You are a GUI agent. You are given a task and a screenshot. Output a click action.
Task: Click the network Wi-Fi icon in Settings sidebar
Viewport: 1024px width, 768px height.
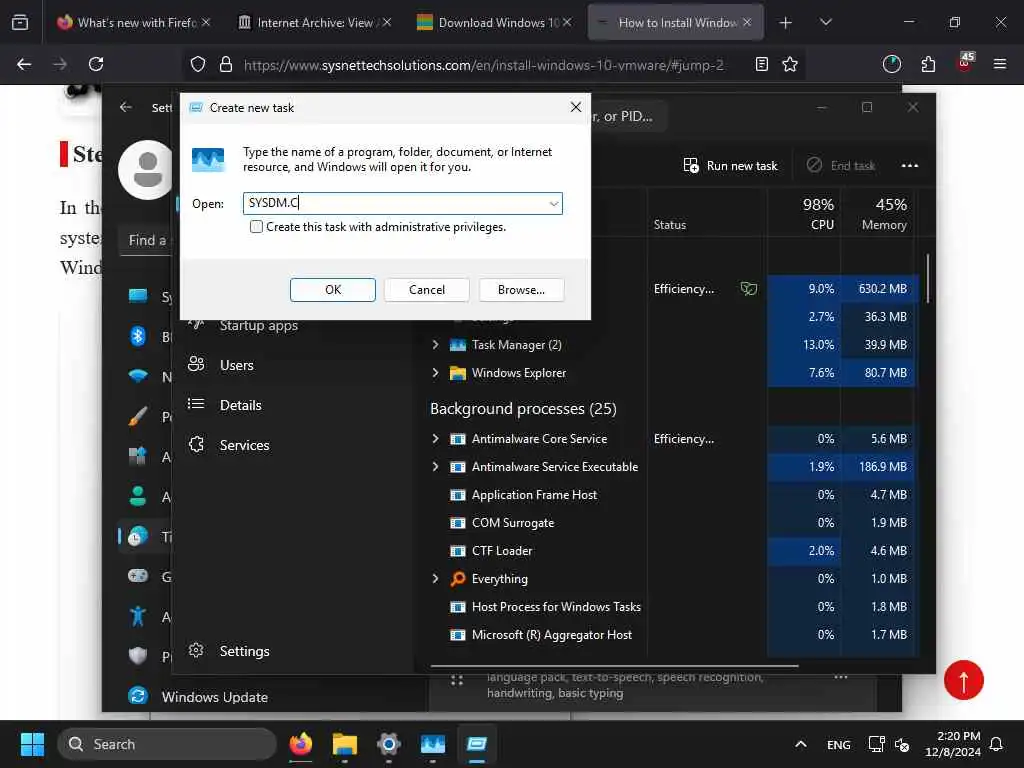[x=138, y=376]
